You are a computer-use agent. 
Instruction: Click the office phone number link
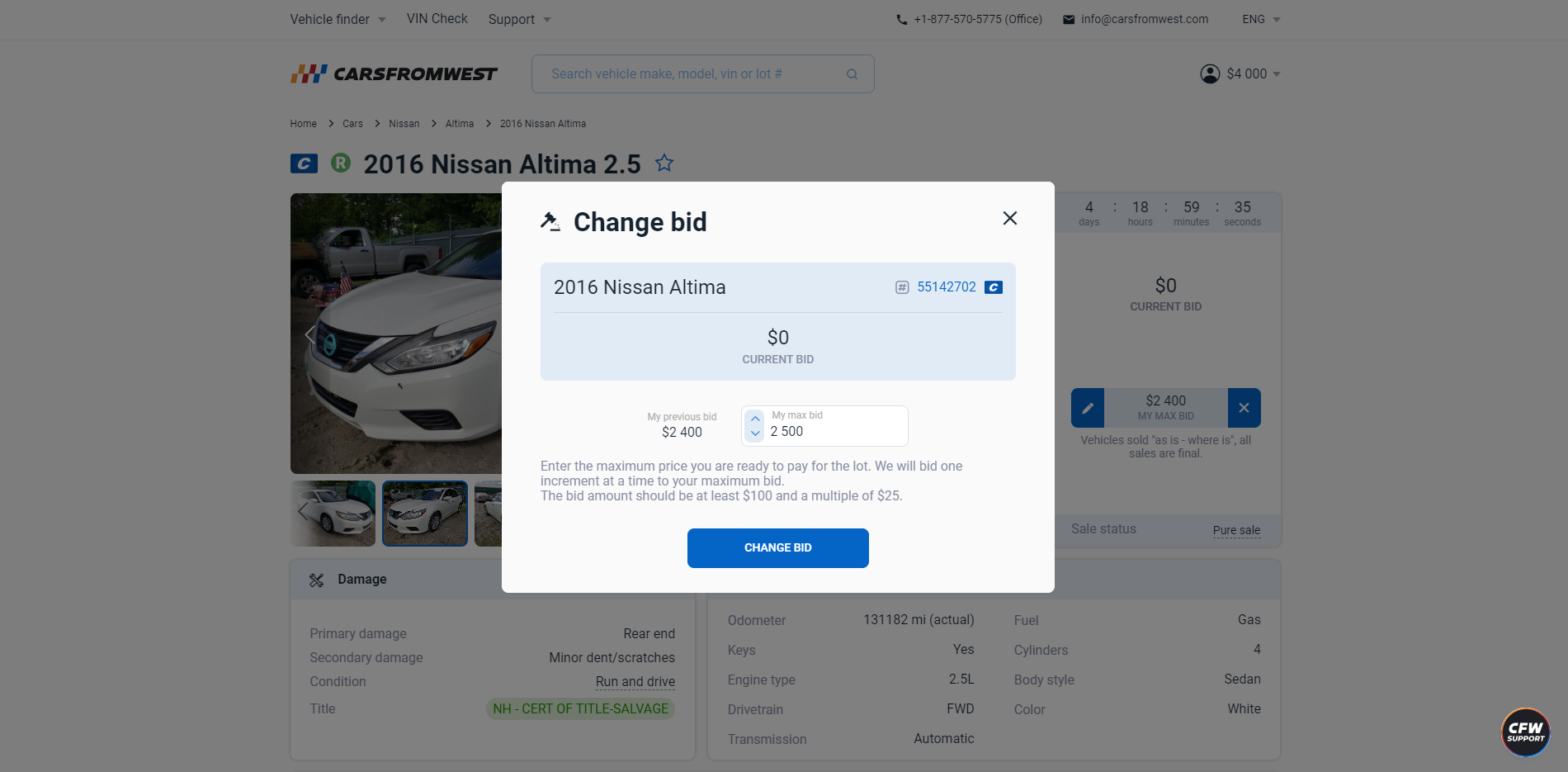pos(978,19)
